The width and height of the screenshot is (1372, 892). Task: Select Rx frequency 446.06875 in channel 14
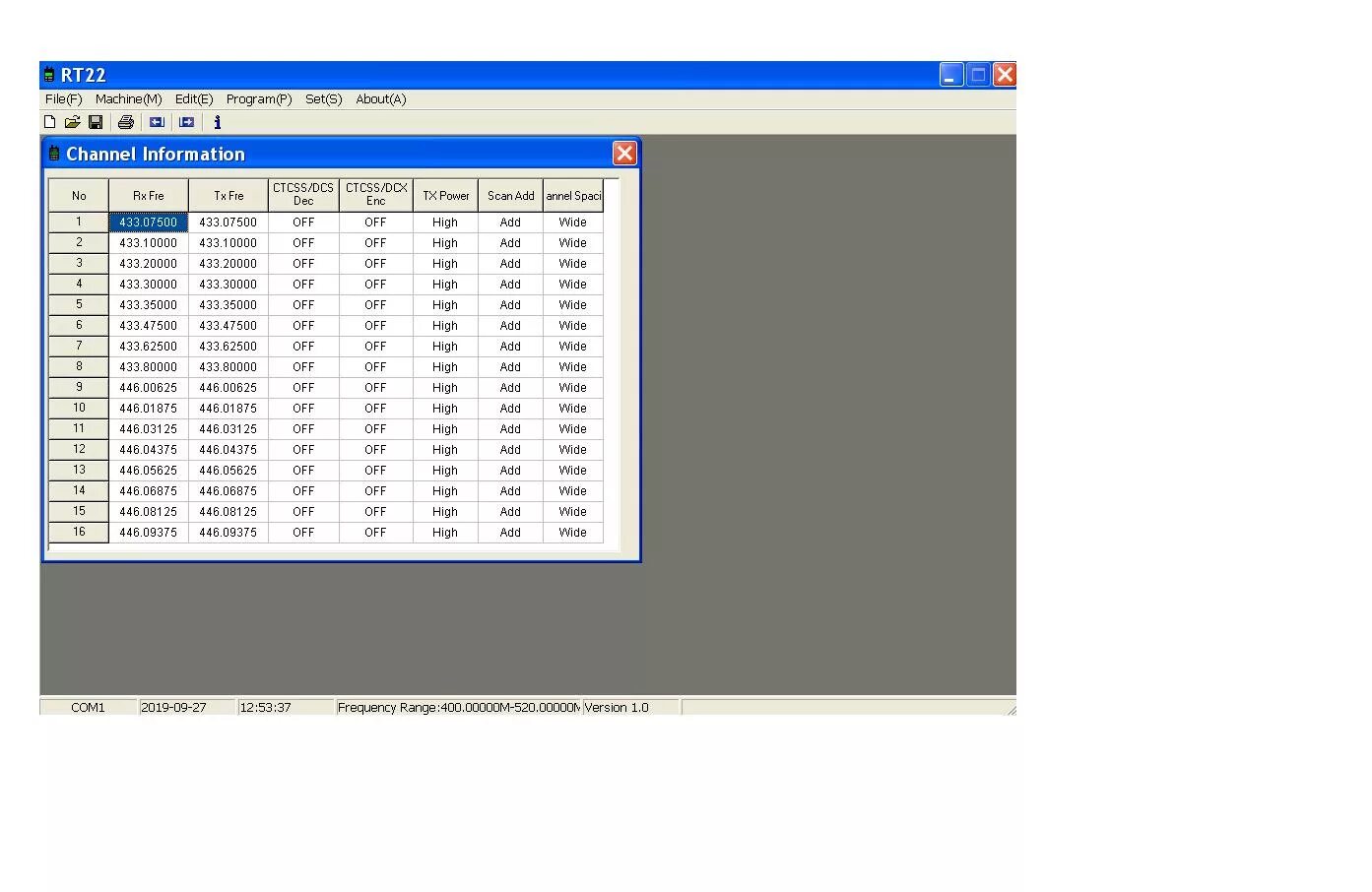(x=149, y=491)
